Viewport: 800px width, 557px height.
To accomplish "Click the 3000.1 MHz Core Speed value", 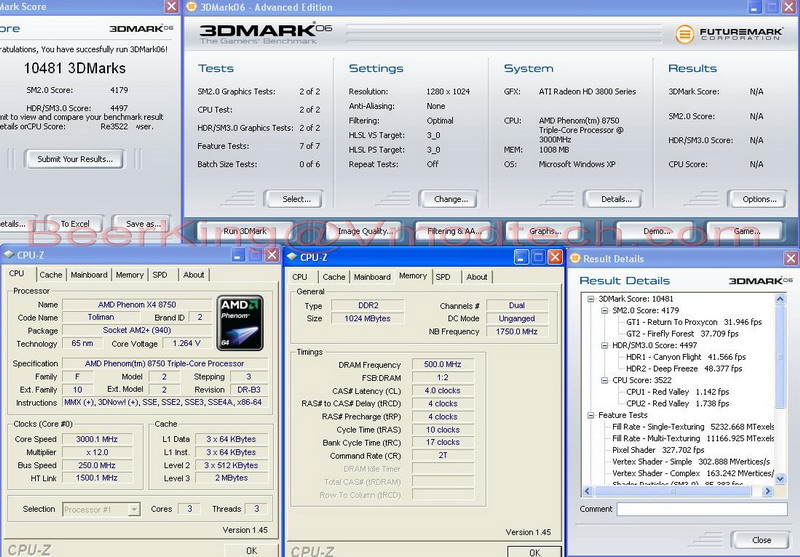I will pos(97,439).
